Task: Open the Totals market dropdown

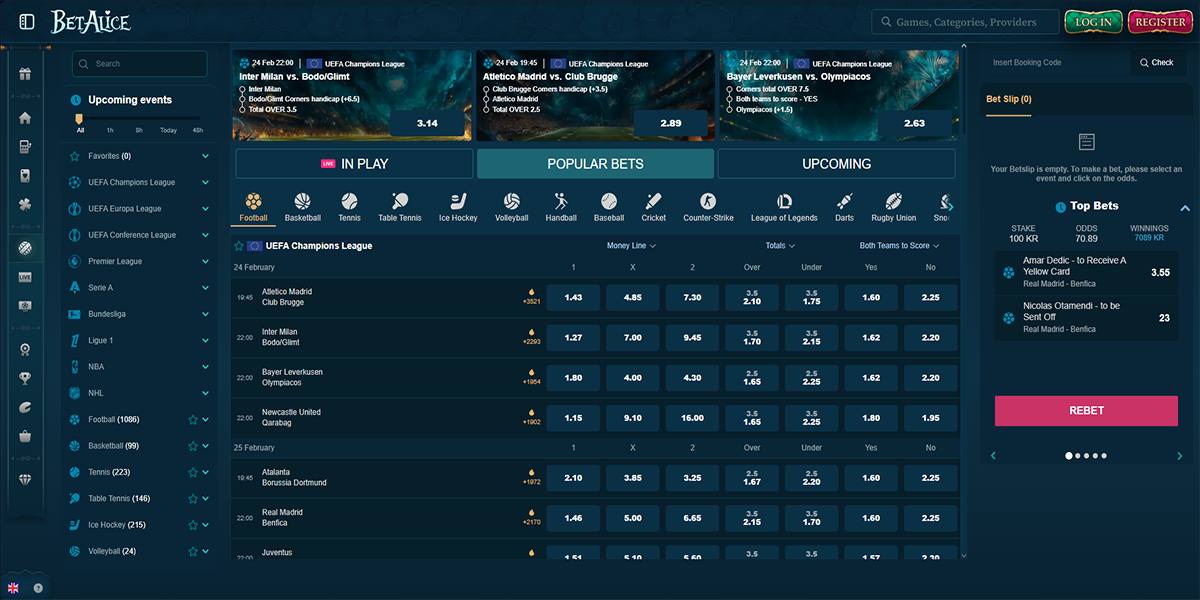Action: click(x=780, y=245)
